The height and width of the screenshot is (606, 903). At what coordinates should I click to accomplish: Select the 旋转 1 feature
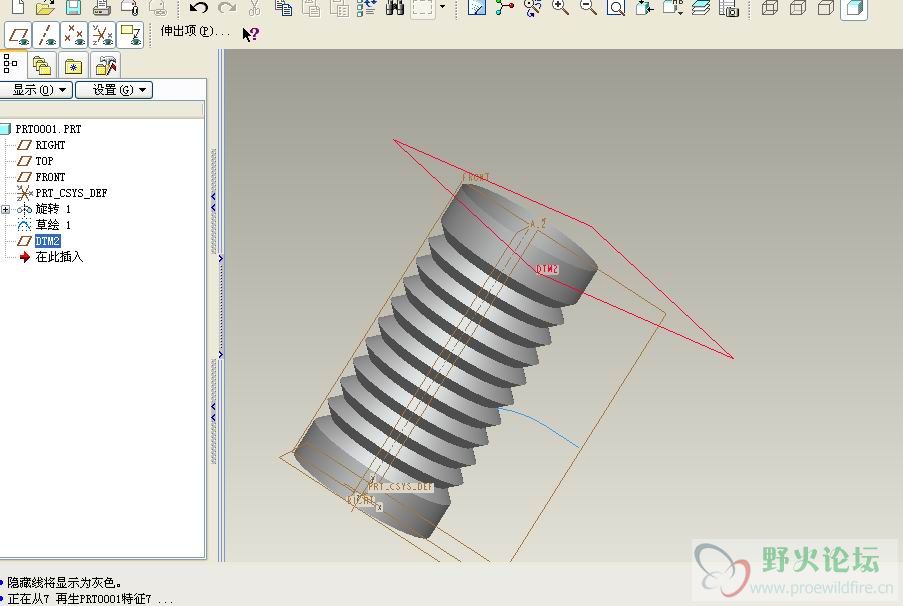click(x=53, y=209)
